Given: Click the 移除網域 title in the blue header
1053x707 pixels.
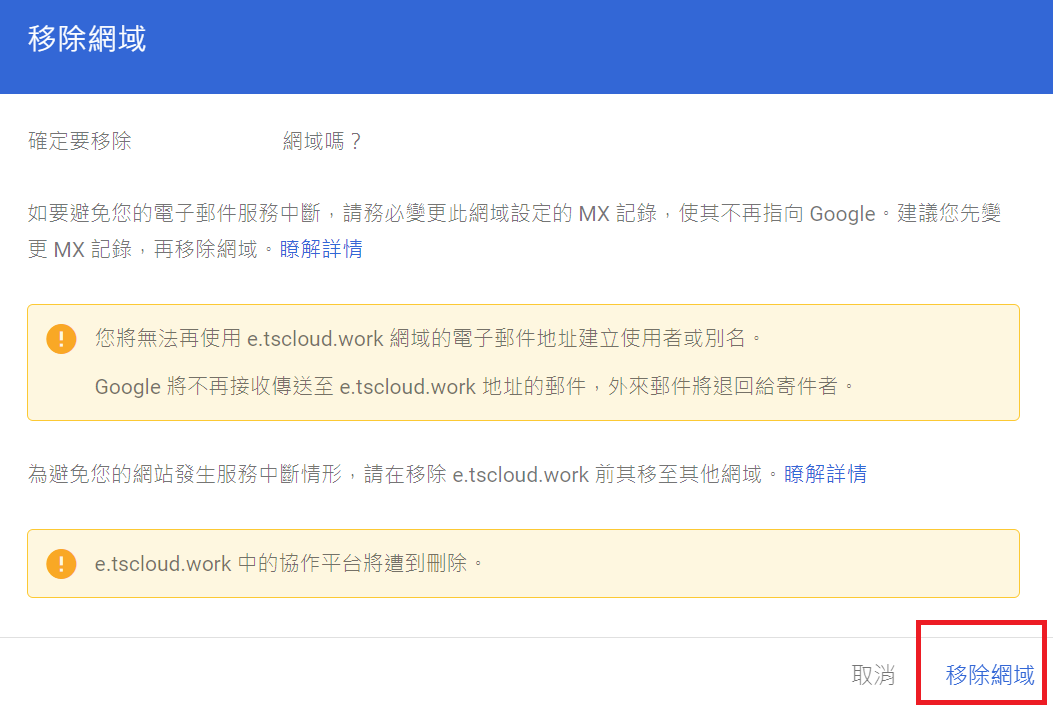Looking at the screenshot, I should click(x=87, y=40).
